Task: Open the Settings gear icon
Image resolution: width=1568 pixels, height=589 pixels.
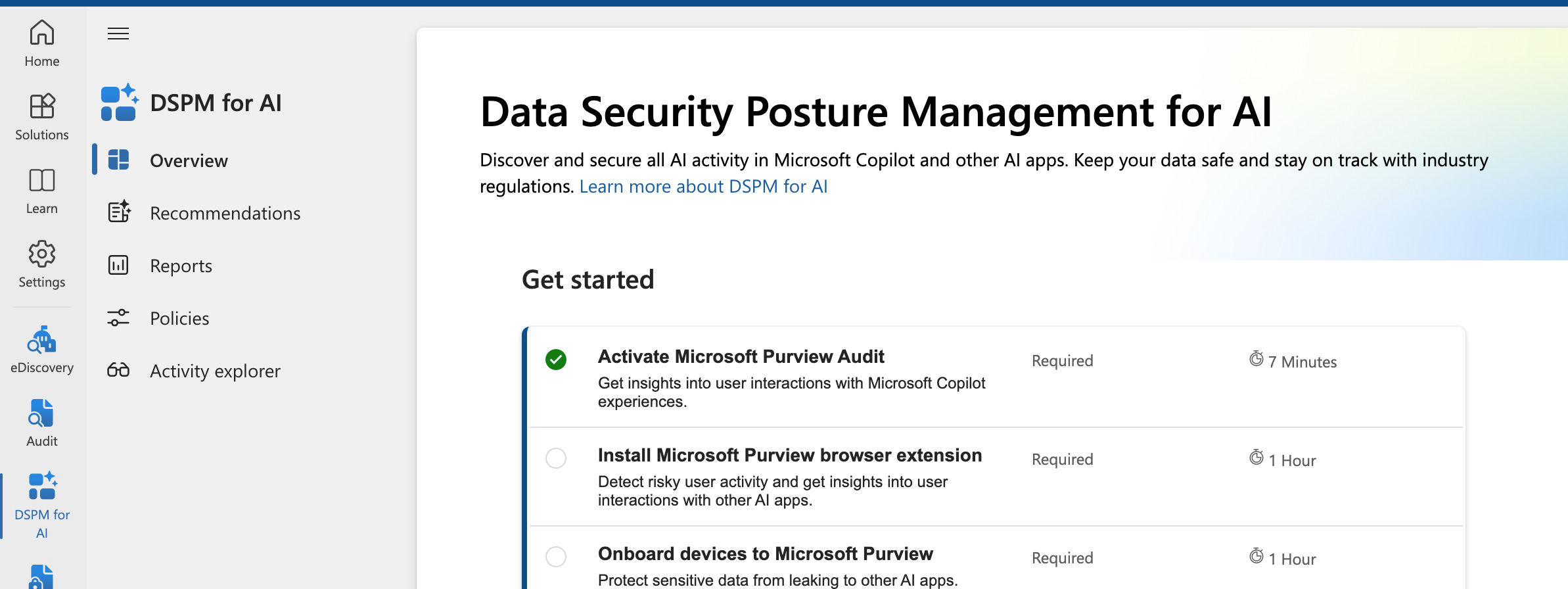Action: click(x=42, y=254)
